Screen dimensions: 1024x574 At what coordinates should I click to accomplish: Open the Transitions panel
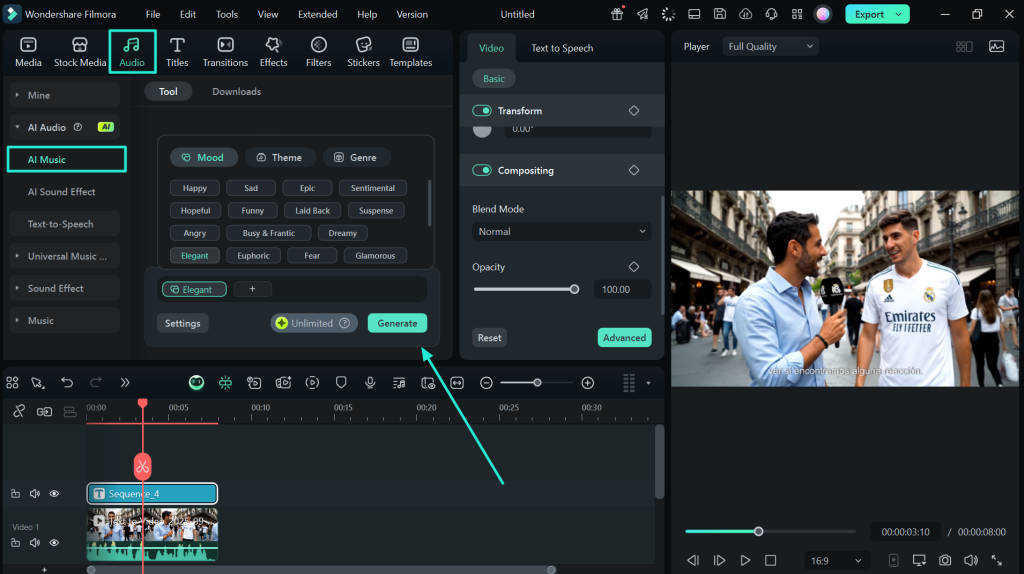point(225,52)
